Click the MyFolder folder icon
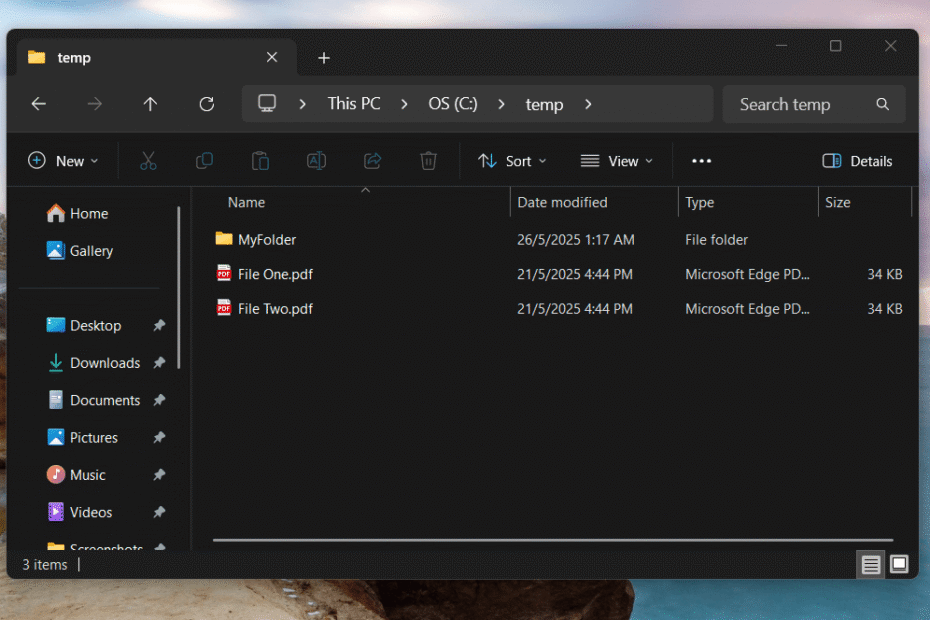 [224, 239]
